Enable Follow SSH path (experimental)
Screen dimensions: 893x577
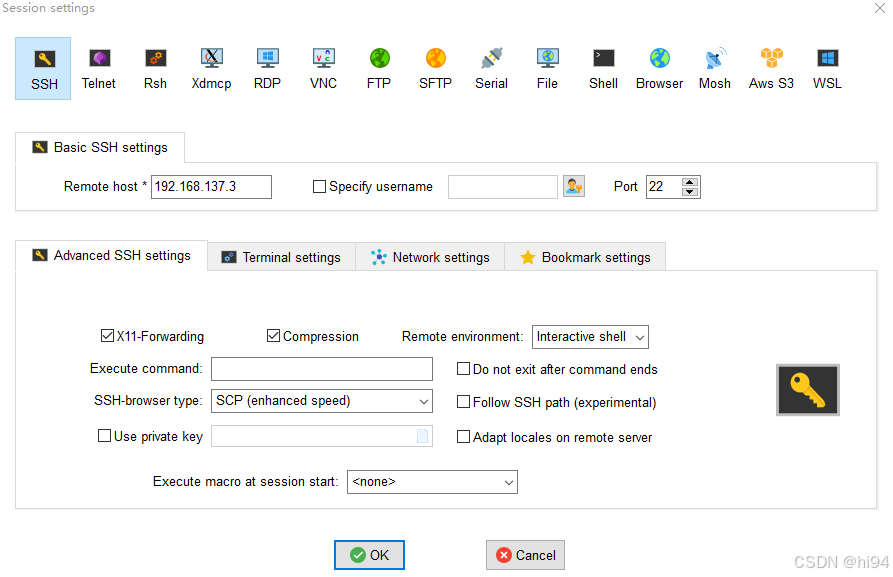coord(464,402)
